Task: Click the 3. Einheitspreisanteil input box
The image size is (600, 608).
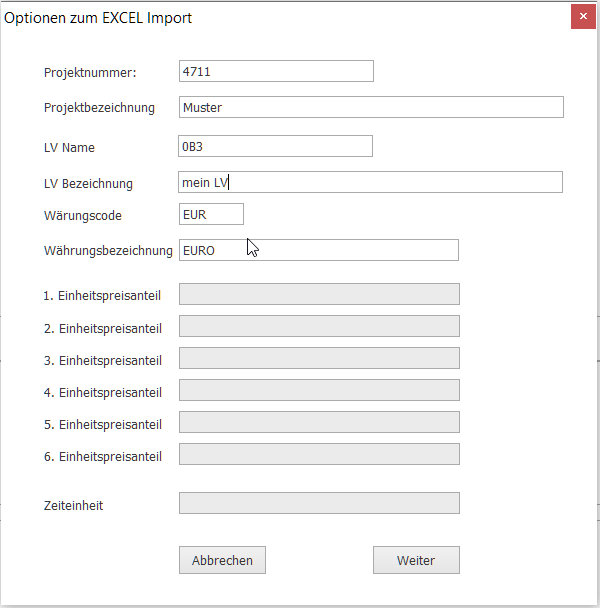Action: point(319,359)
